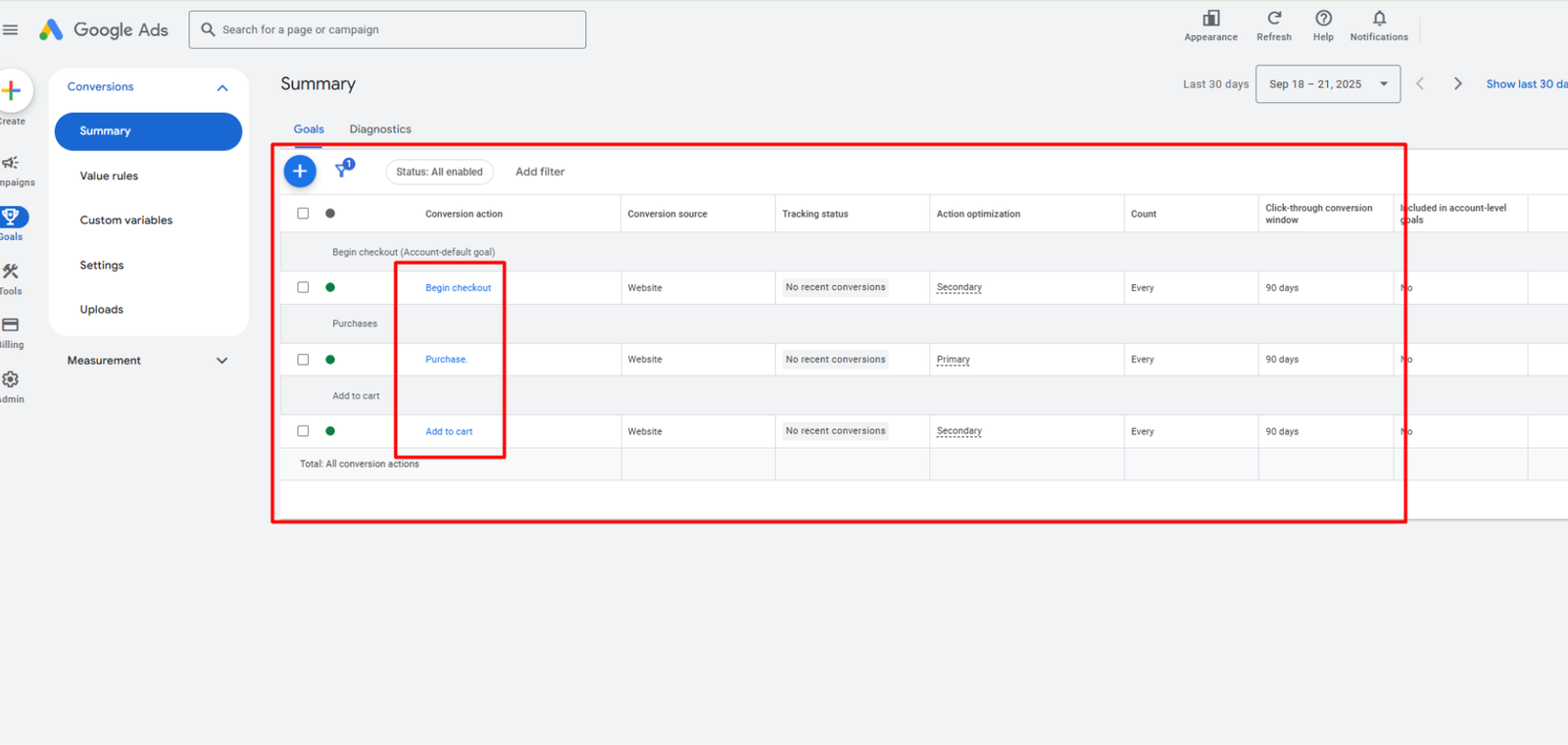Open the hamburger main menu
The height and width of the screenshot is (745, 1568).
click(x=11, y=29)
